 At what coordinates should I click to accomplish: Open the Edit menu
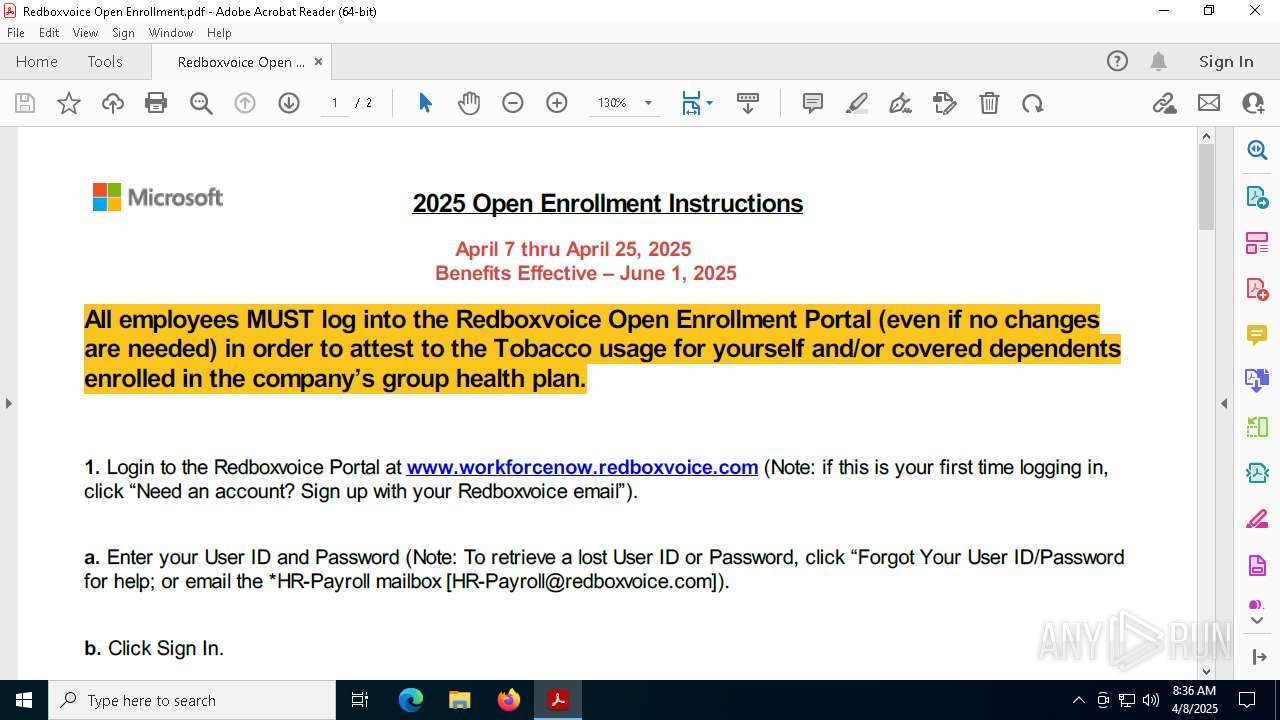(x=49, y=32)
